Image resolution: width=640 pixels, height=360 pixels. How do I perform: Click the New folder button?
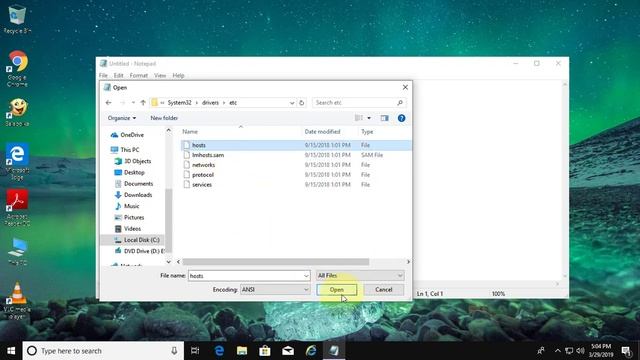click(x=164, y=118)
